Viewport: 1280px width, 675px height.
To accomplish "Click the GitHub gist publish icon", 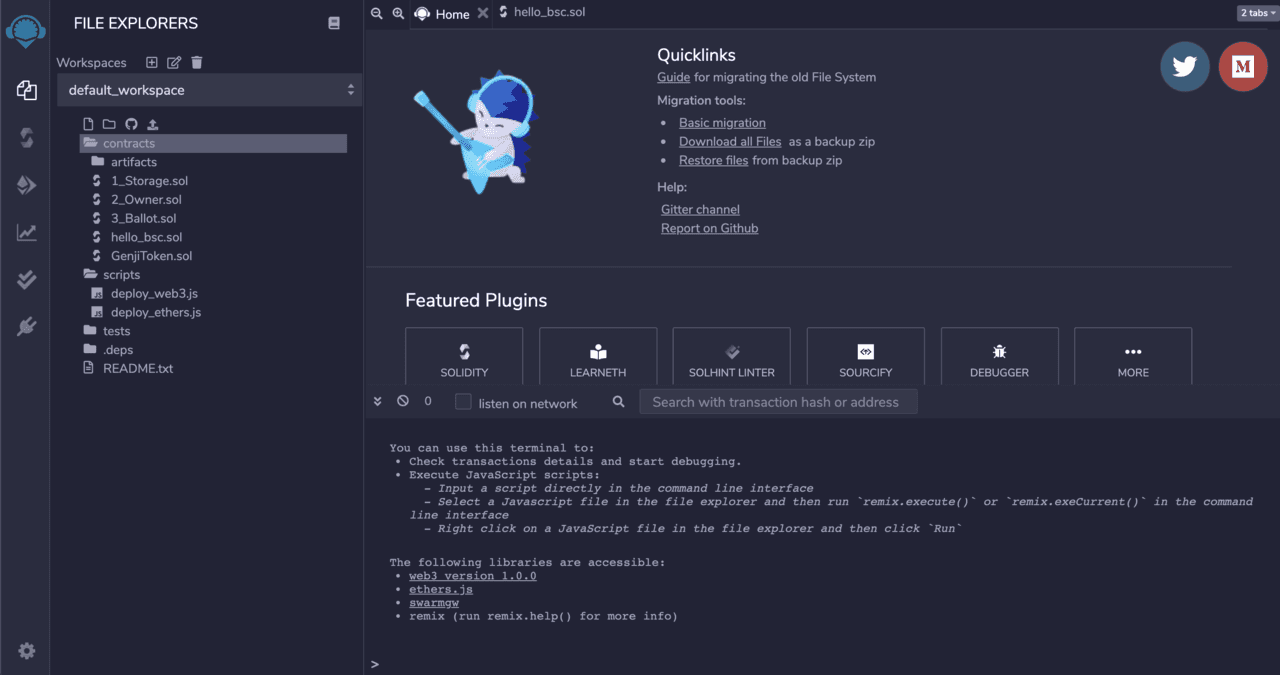I will pos(131,124).
